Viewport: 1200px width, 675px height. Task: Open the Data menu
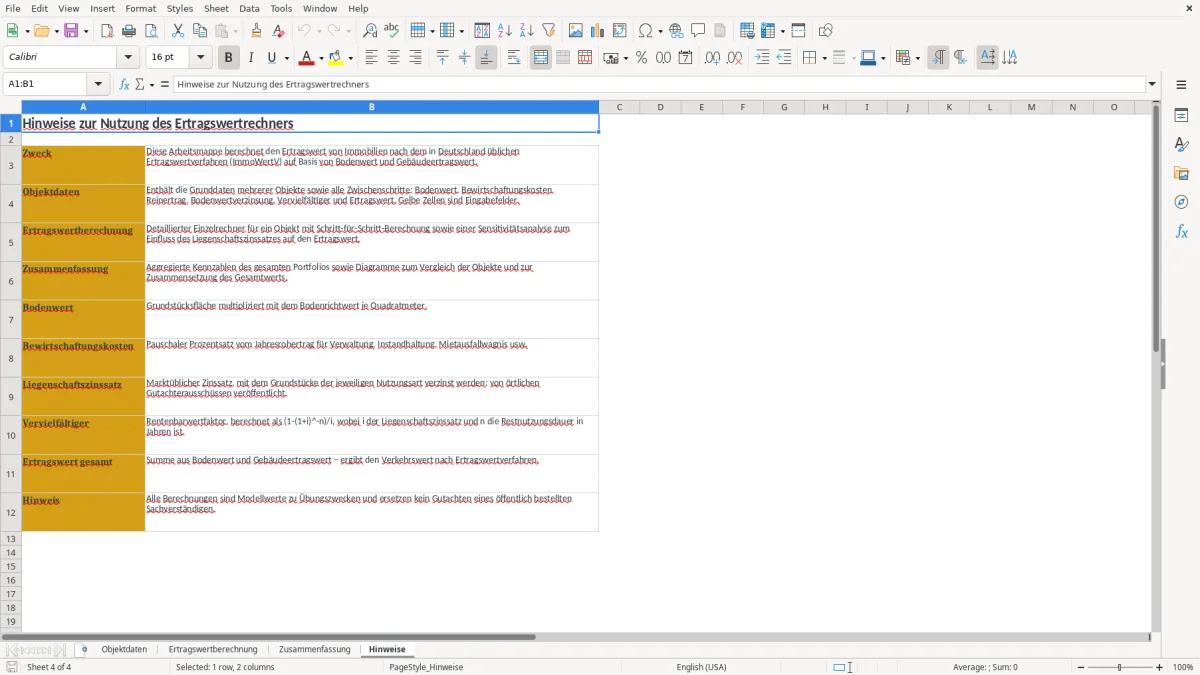tap(249, 8)
